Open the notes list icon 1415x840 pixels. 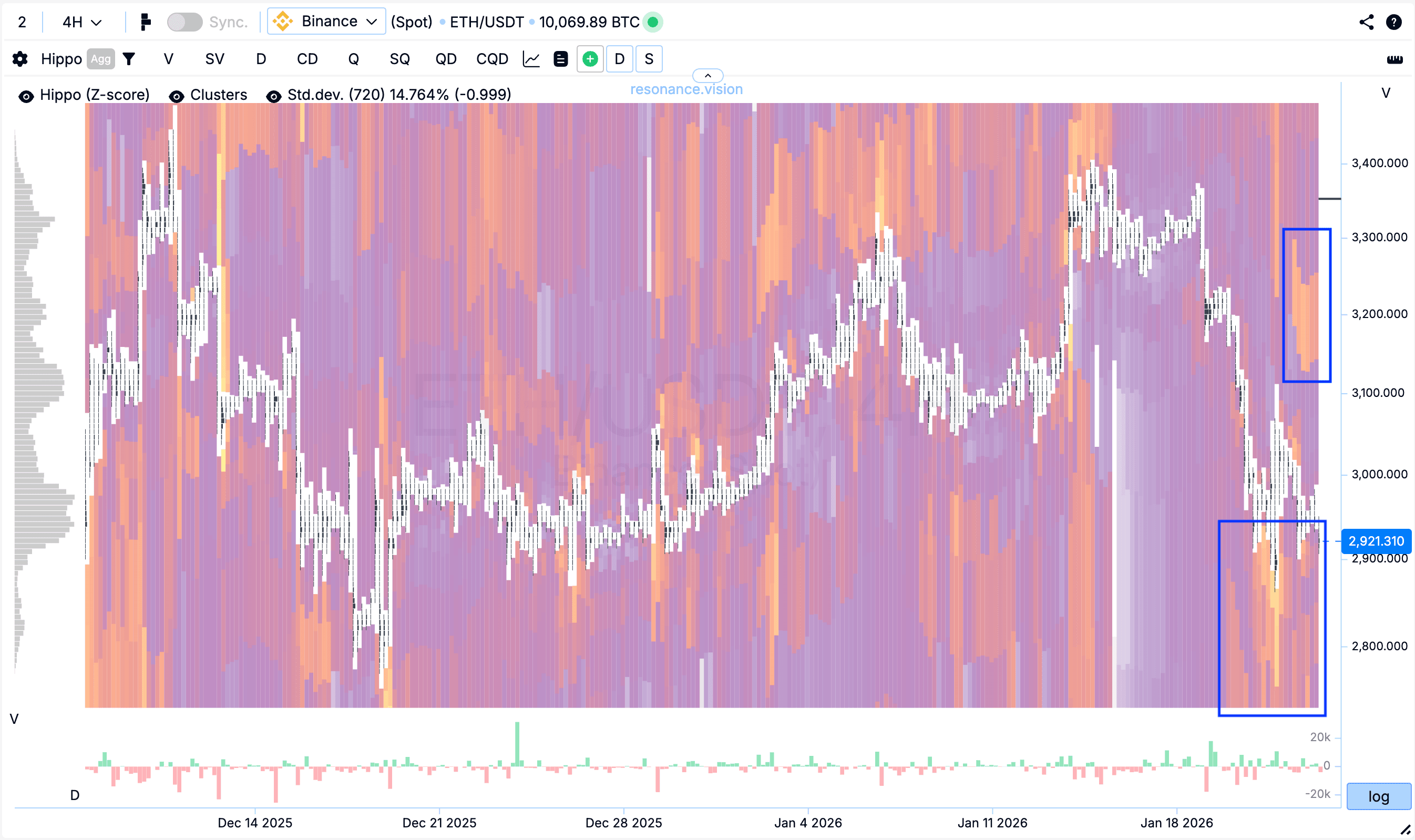coord(560,59)
